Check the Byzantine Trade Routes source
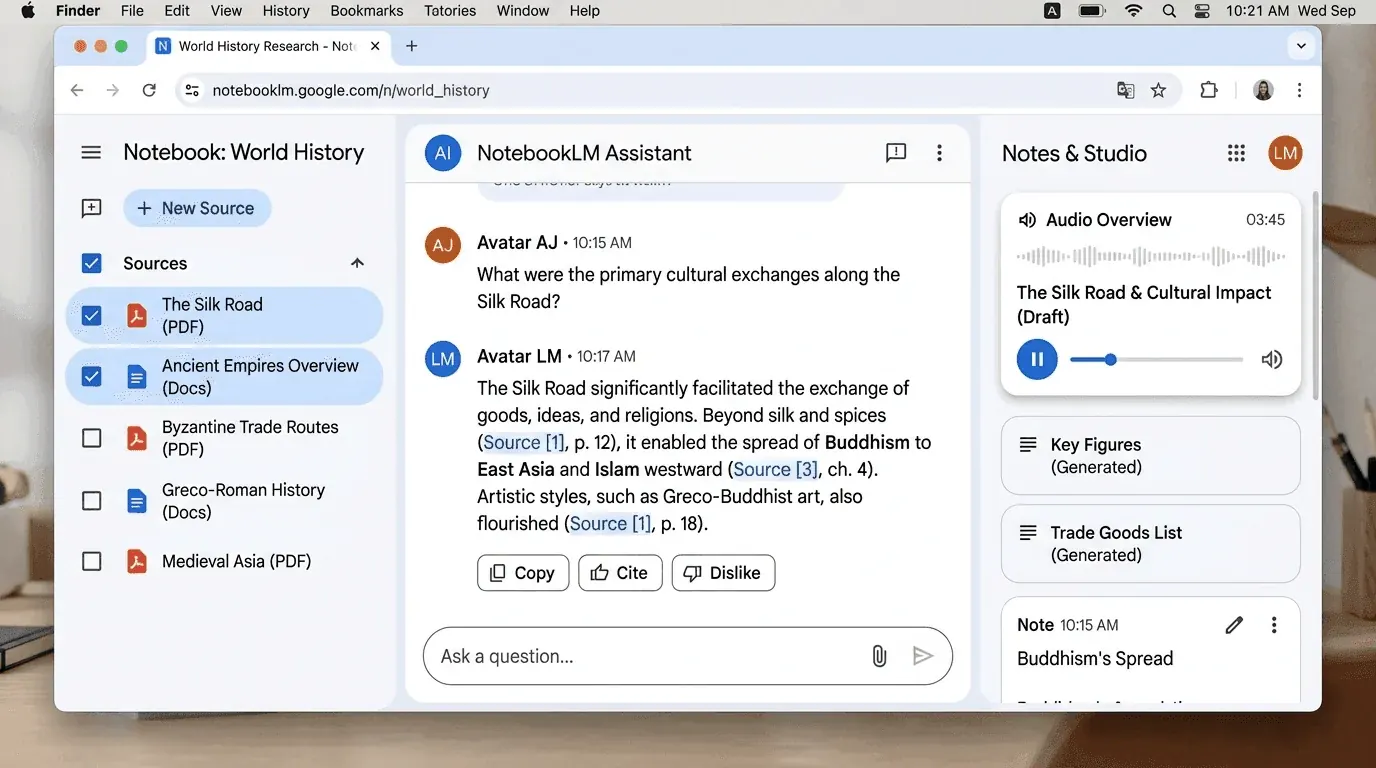The width and height of the screenshot is (1376, 768). [91, 438]
